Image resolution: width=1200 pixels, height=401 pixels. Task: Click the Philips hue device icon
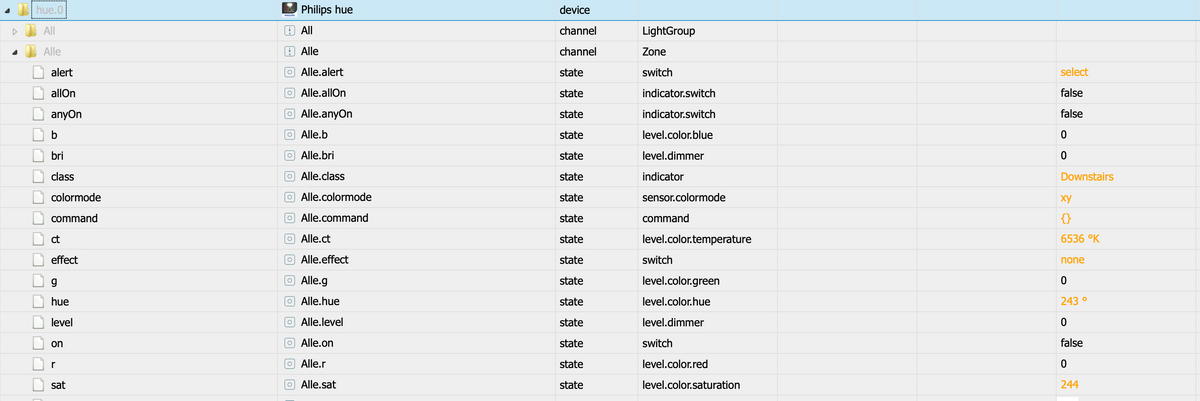tap(291, 9)
